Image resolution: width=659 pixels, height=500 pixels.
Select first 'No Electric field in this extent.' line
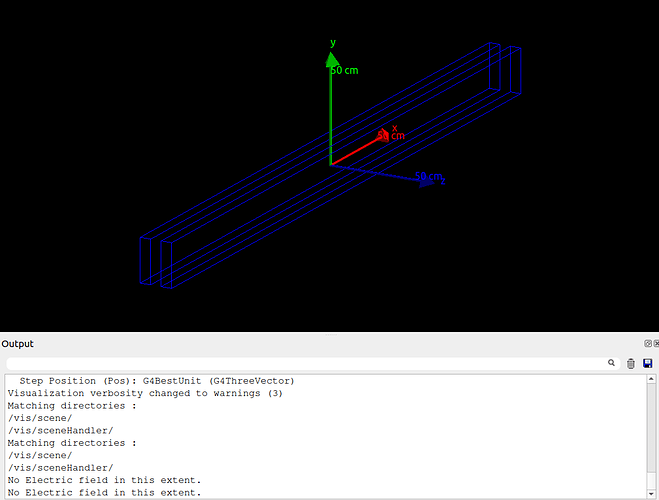pyautogui.click(x=104, y=480)
